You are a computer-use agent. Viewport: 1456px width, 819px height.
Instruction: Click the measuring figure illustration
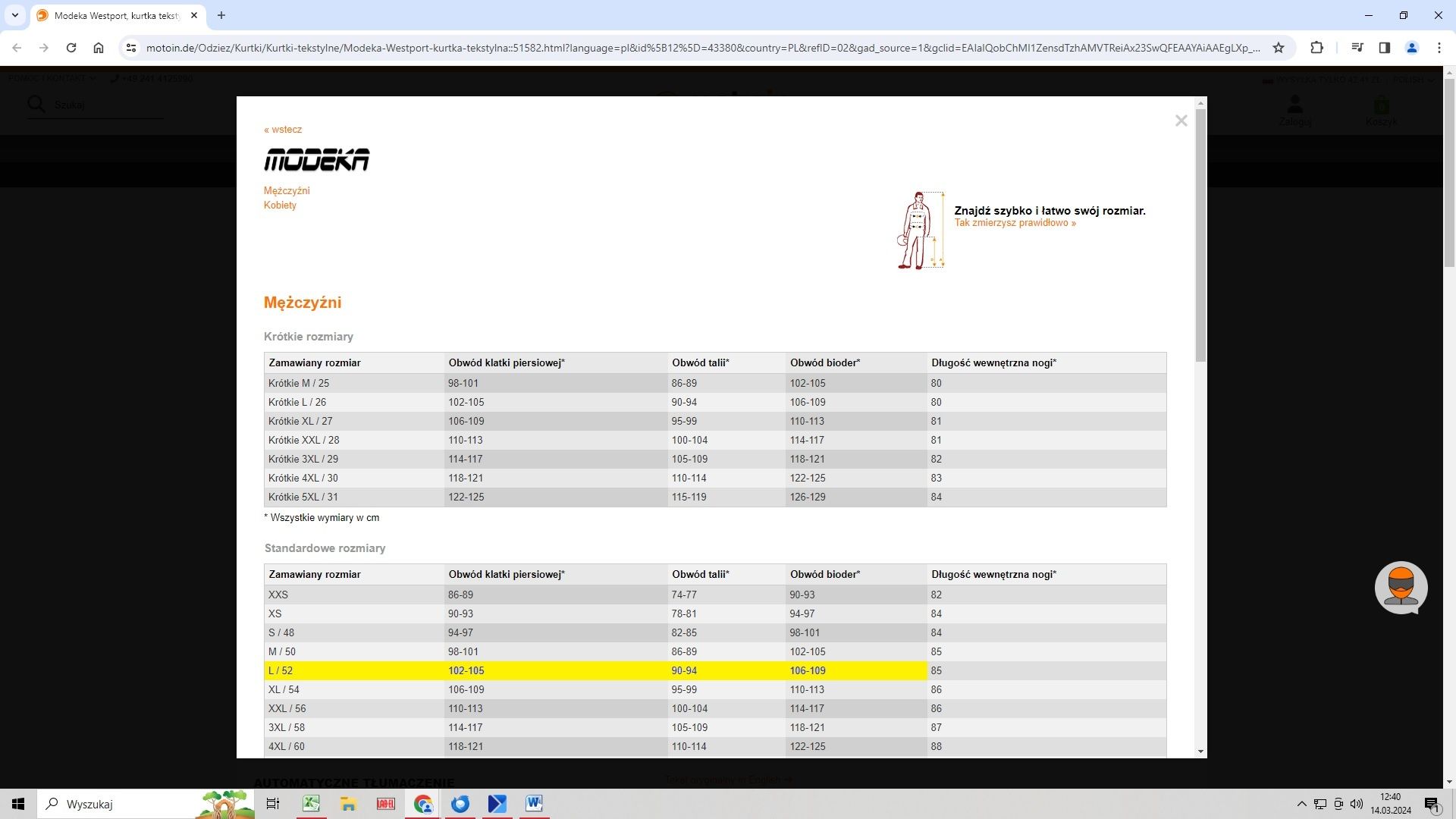921,230
